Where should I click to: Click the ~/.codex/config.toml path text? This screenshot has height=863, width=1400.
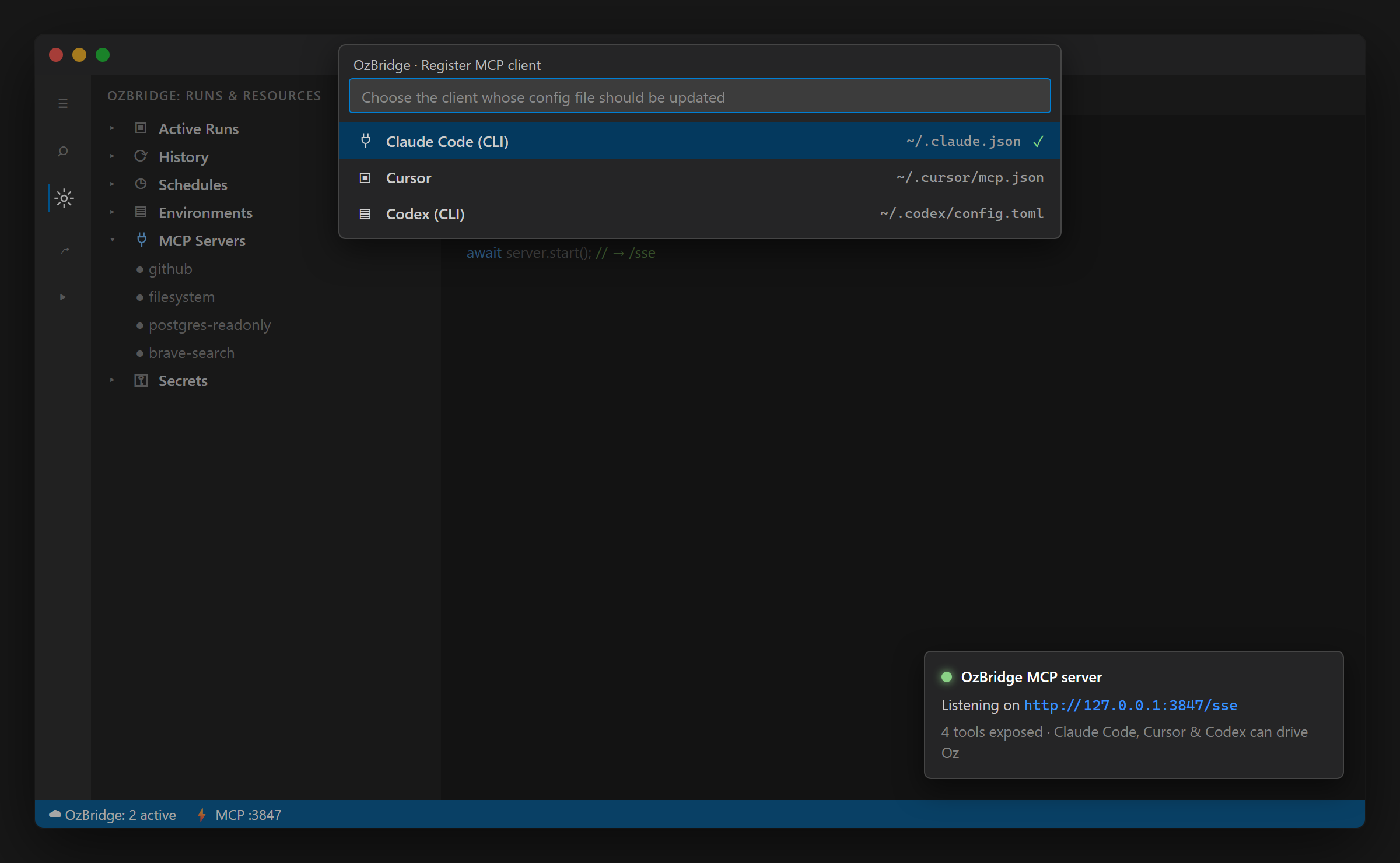[962, 213]
